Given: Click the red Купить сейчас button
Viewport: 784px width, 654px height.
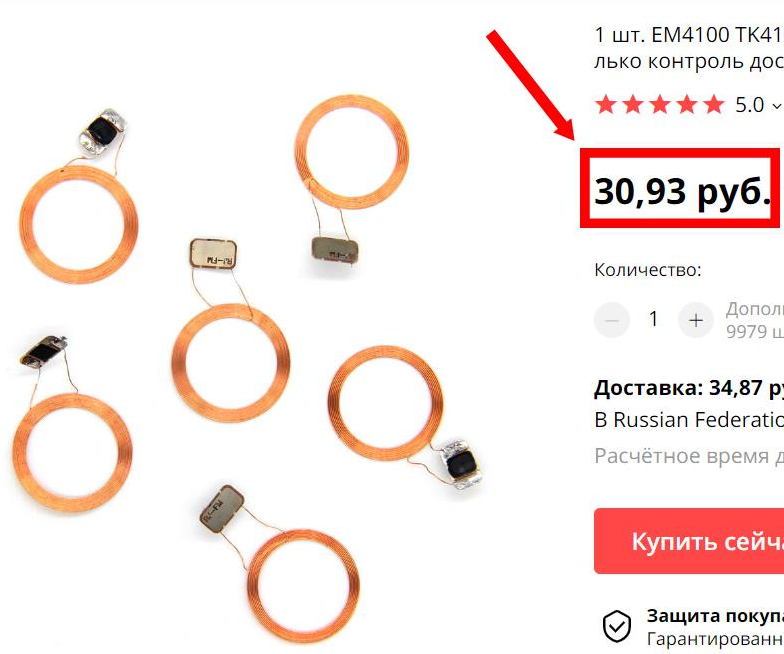Looking at the screenshot, I should click(689, 541).
